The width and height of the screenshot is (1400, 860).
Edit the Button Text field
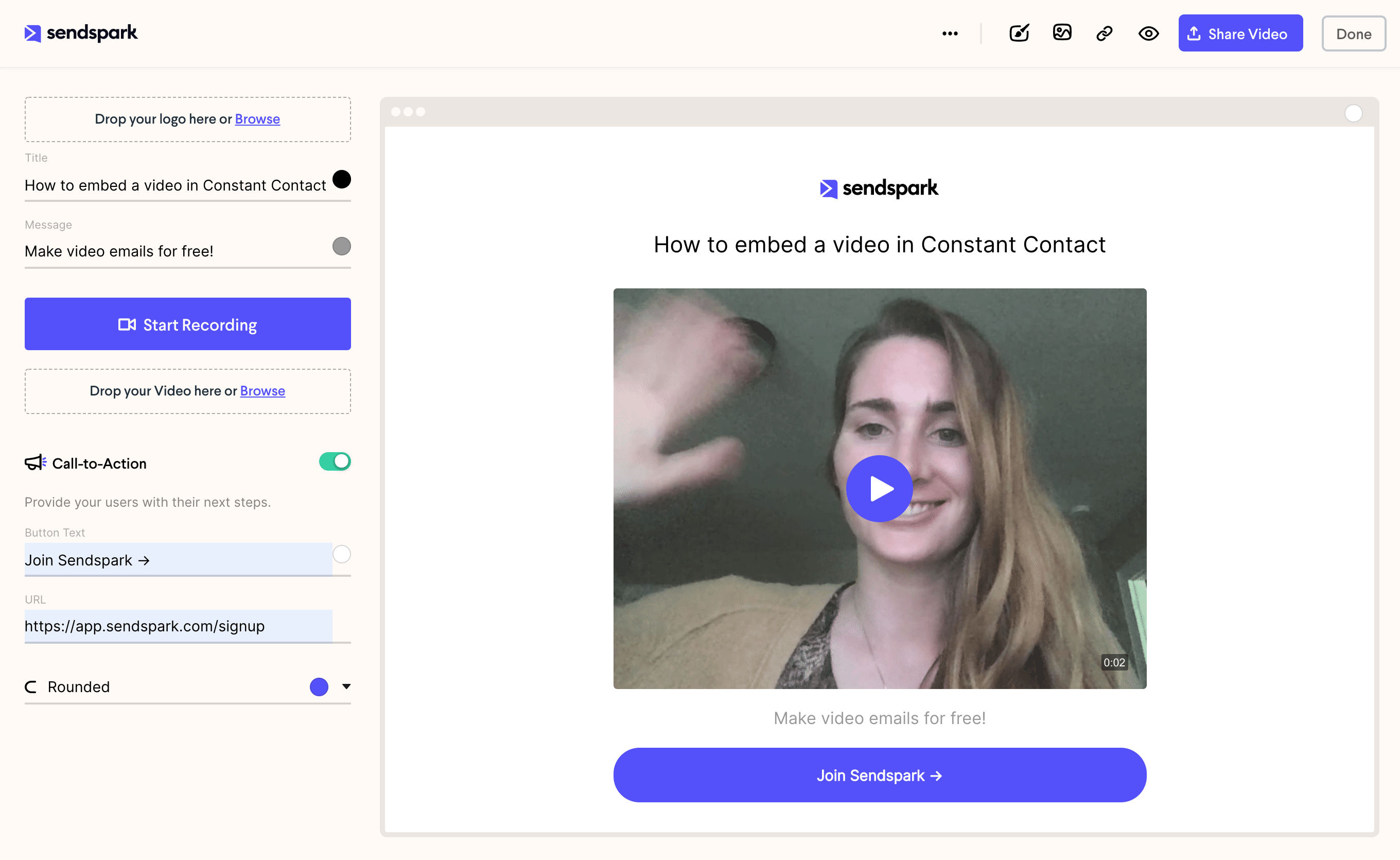point(179,560)
